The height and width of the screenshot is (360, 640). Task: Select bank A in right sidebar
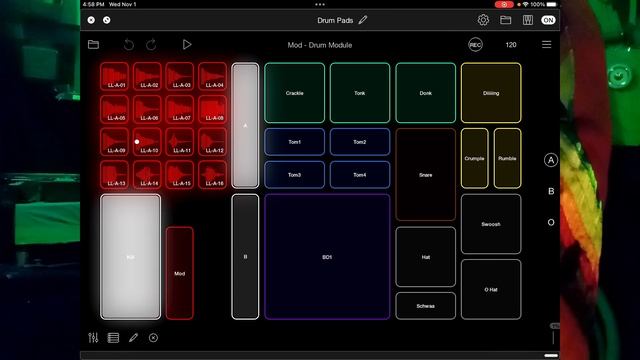[x=551, y=160]
